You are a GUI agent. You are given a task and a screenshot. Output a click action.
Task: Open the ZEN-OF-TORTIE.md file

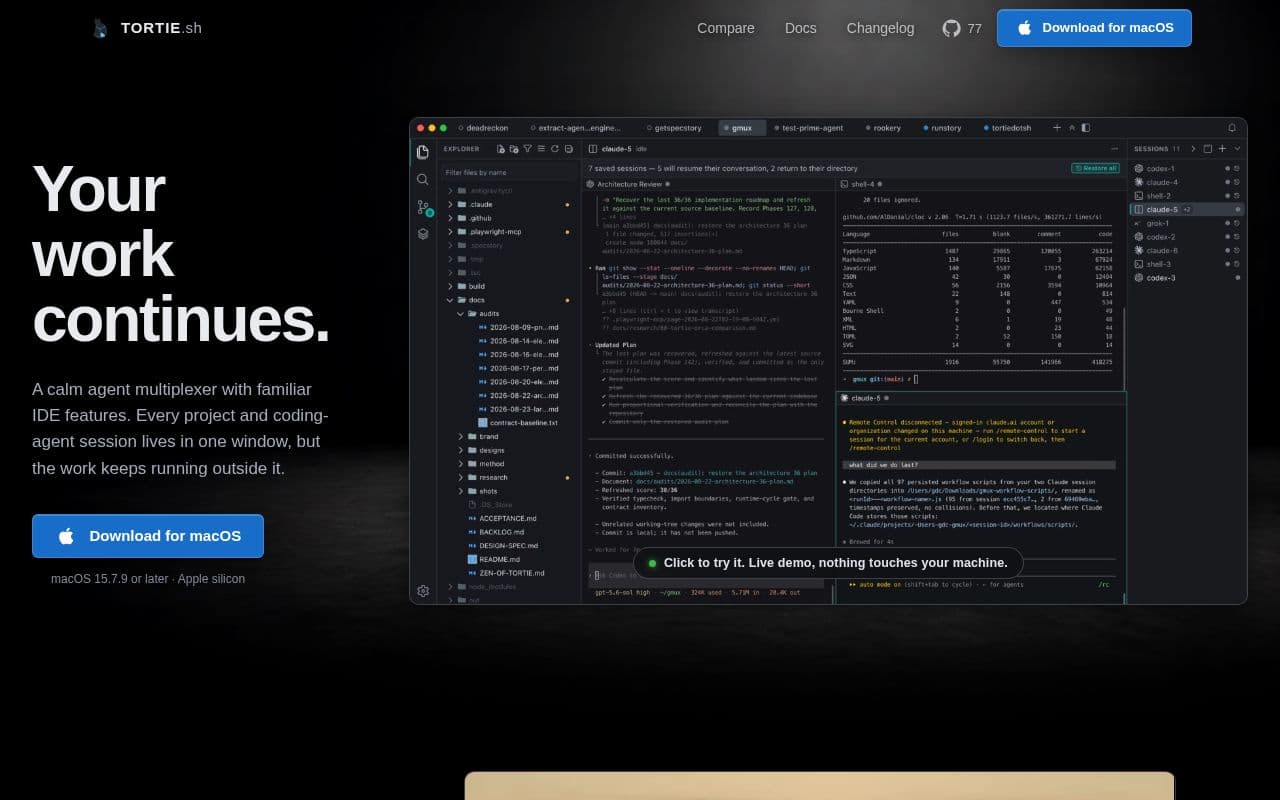pos(508,573)
